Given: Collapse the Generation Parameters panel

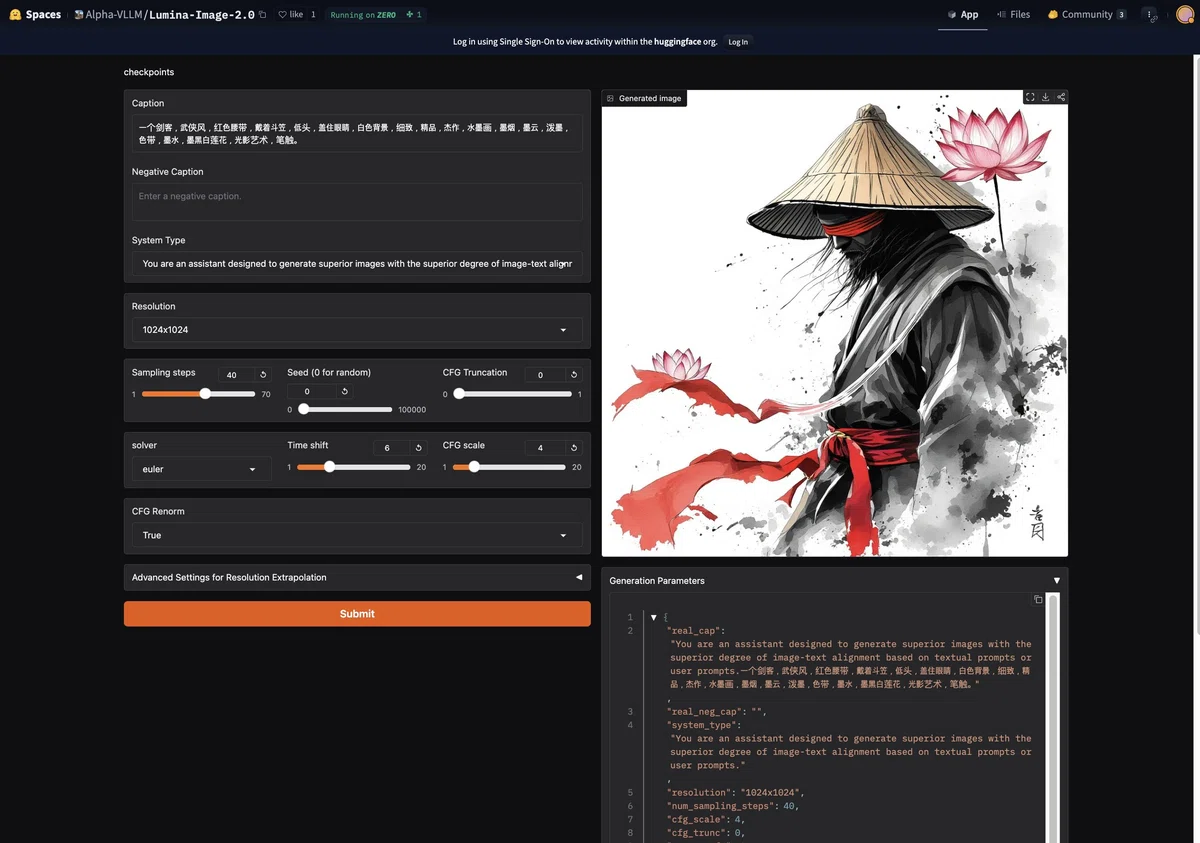Looking at the screenshot, I should (x=1057, y=580).
